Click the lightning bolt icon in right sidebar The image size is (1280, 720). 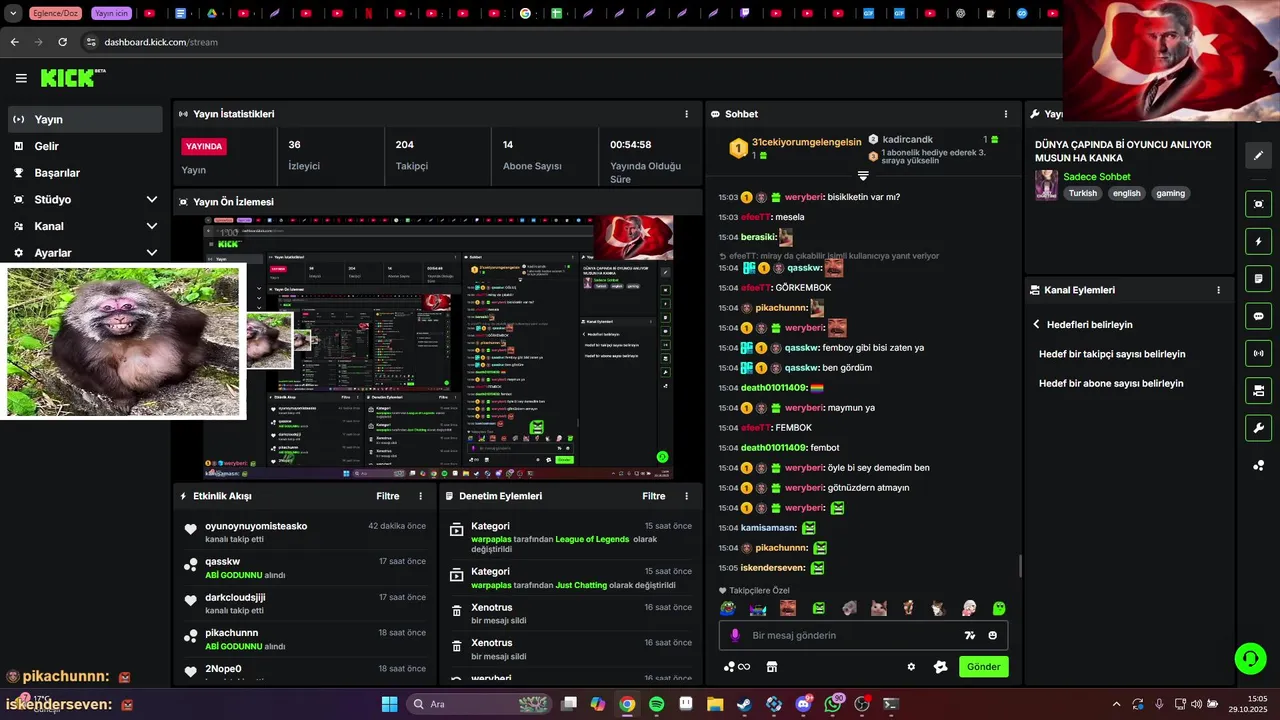(1258, 241)
